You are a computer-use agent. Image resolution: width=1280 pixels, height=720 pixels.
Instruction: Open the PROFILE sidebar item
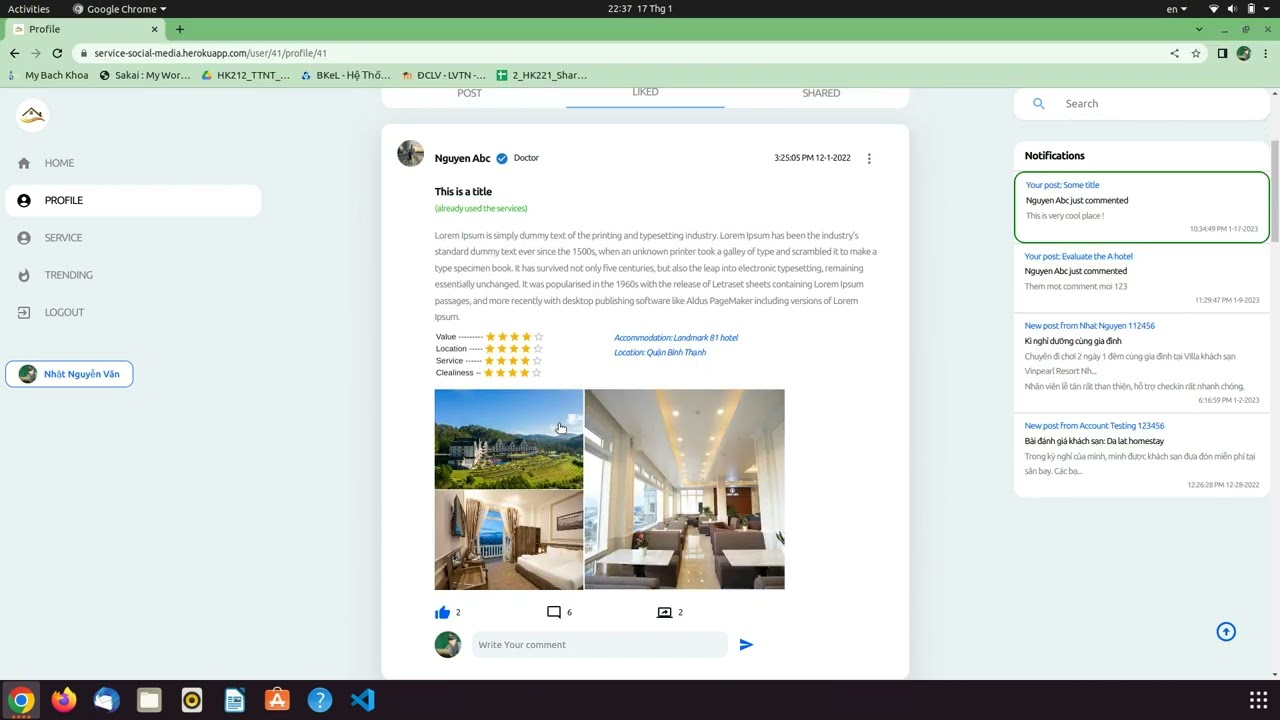(133, 200)
